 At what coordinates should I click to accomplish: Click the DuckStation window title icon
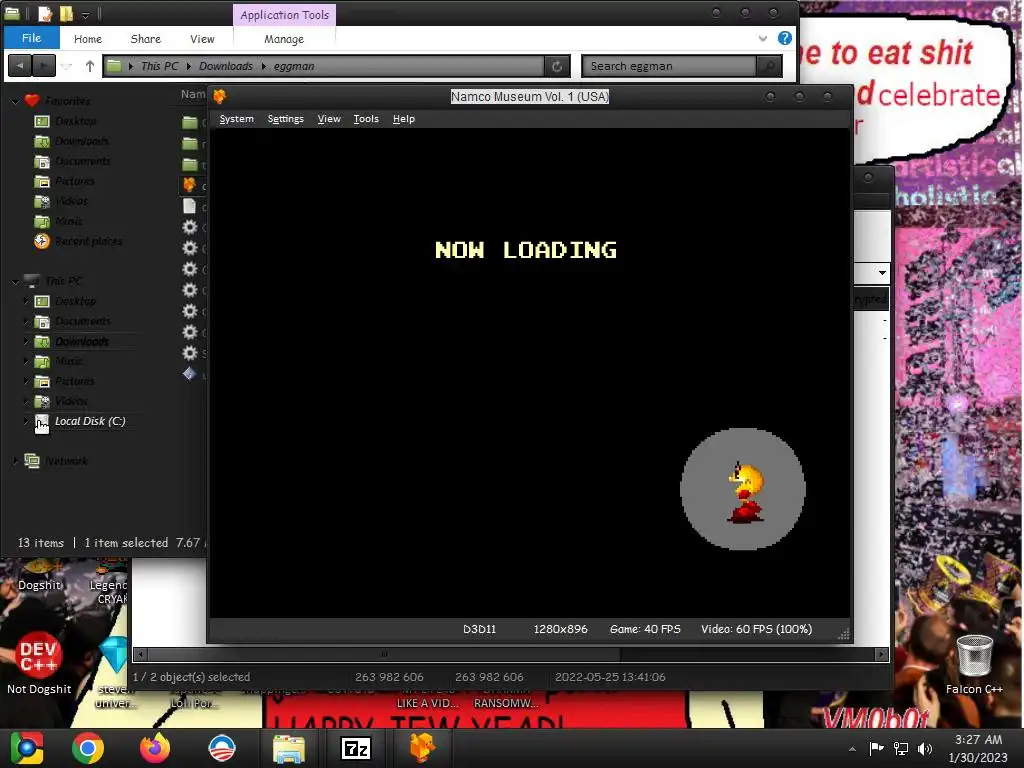(x=219, y=97)
